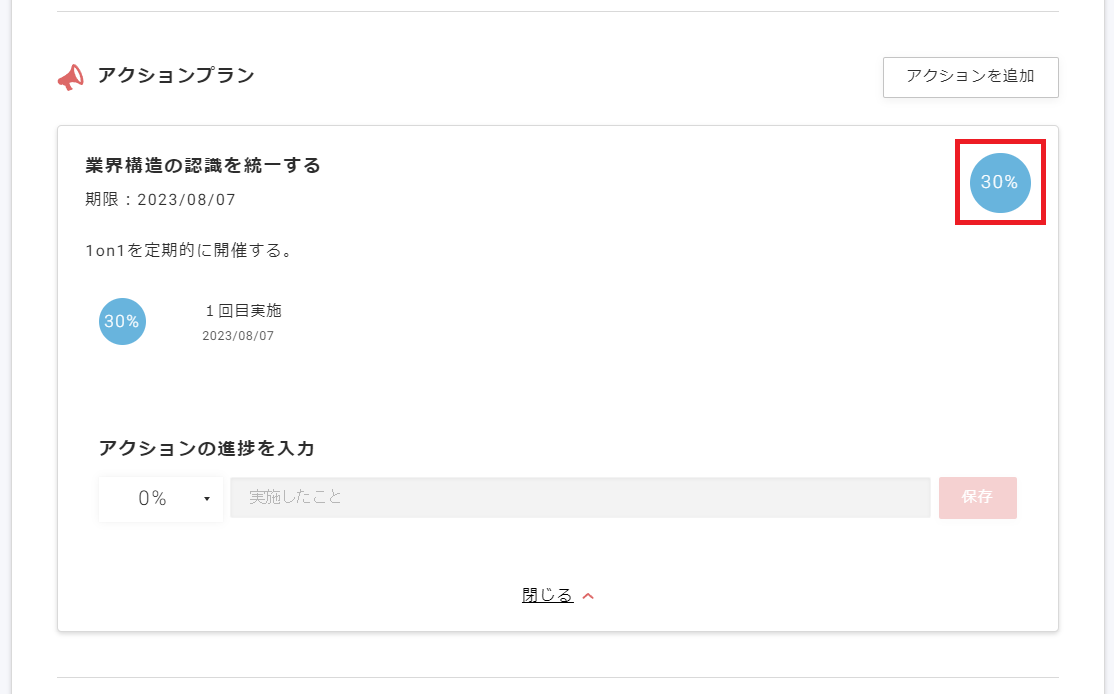Click inside the 実施したこと text field
Image resolution: width=1114 pixels, height=694 pixels.
[580, 497]
